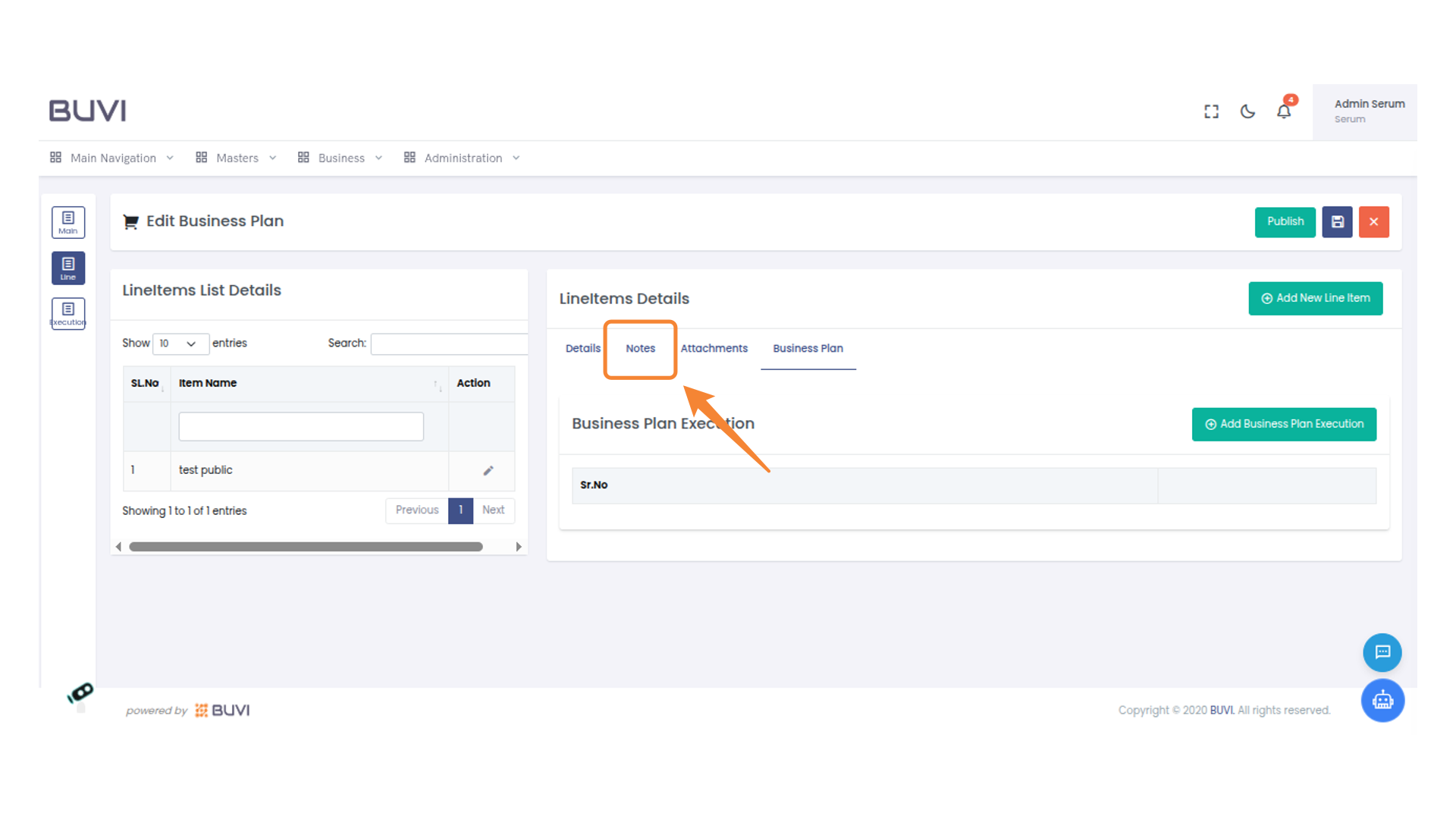Select the Details tab
The height and width of the screenshot is (819, 1456).
582,348
